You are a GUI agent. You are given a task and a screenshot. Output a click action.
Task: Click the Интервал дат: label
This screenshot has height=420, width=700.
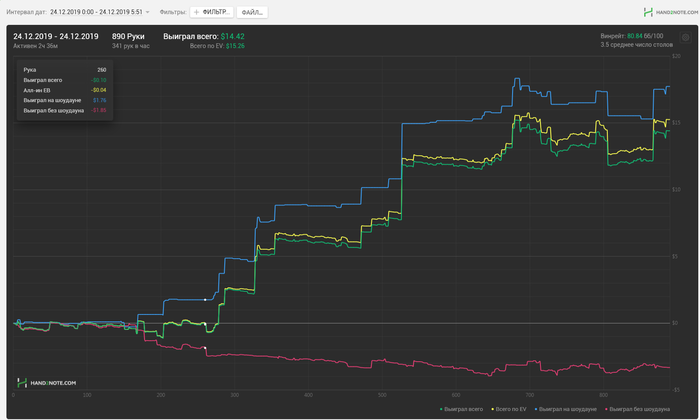26,12
